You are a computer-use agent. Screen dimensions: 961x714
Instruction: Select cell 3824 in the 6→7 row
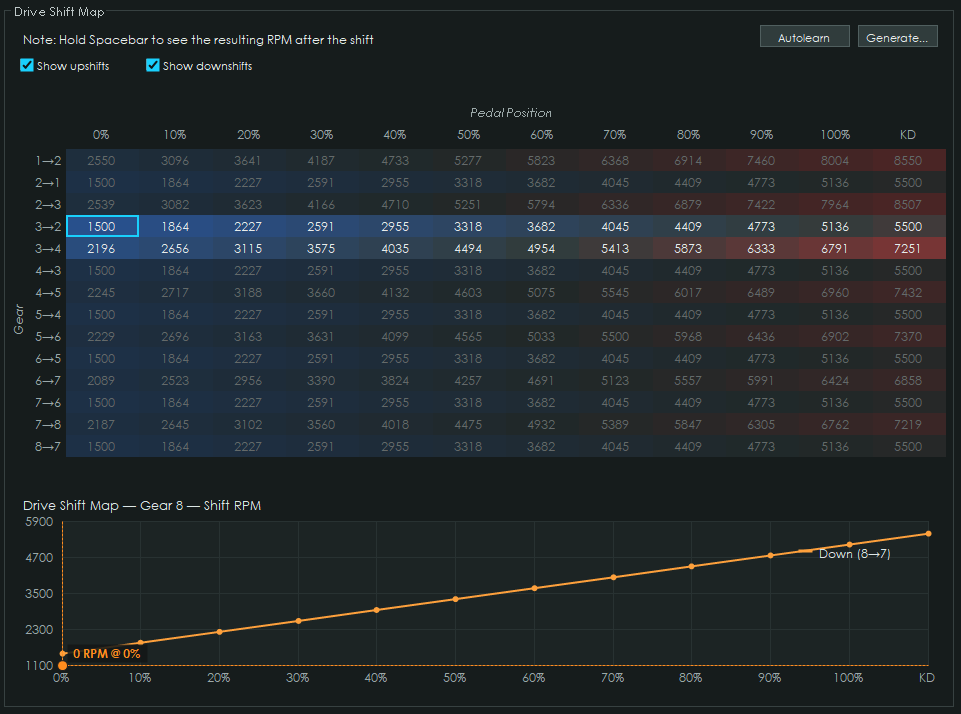(395, 381)
